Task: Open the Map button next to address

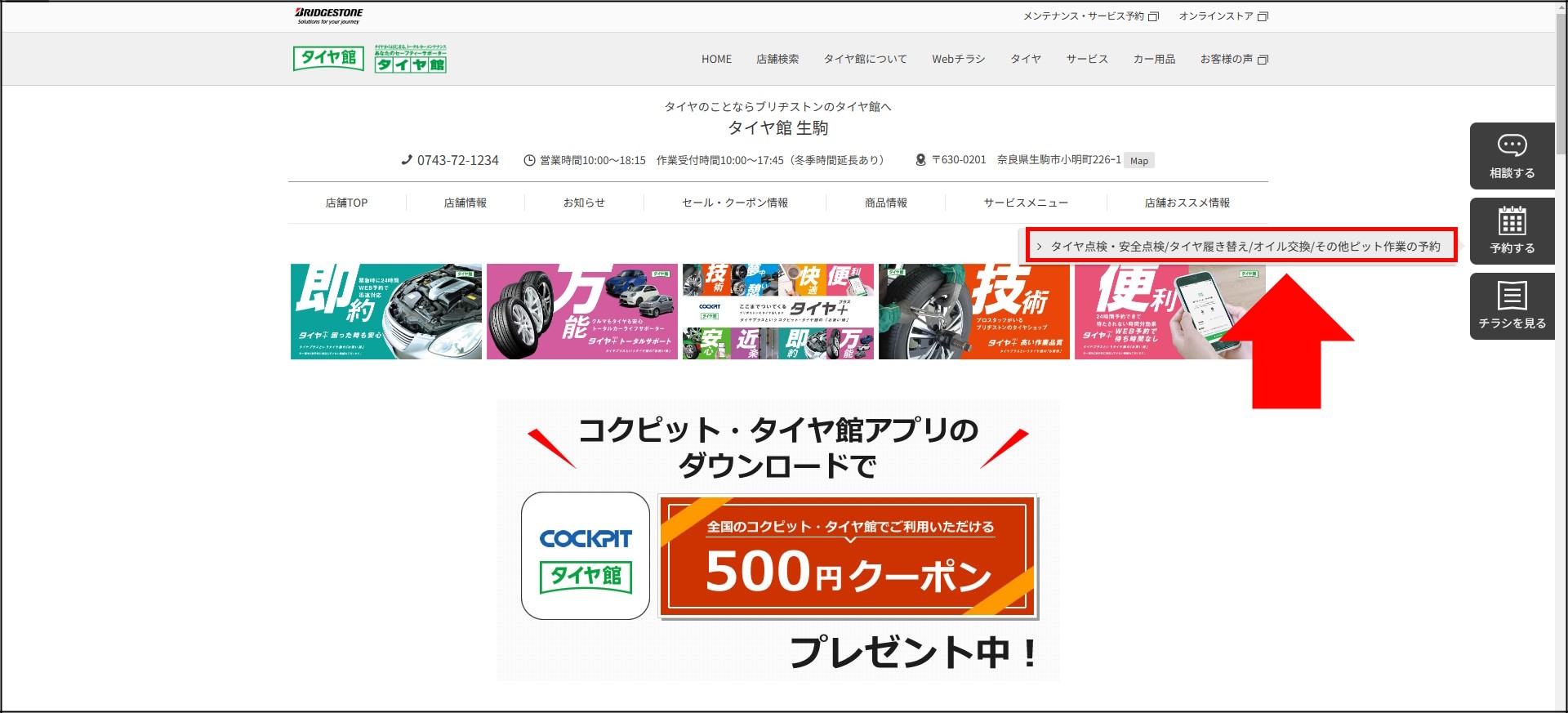Action: (1139, 161)
